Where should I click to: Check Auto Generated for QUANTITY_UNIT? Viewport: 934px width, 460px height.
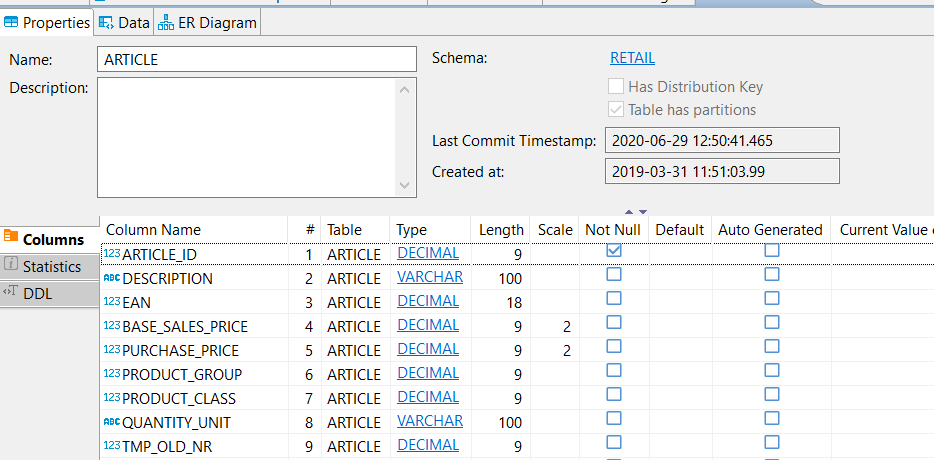click(x=772, y=418)
